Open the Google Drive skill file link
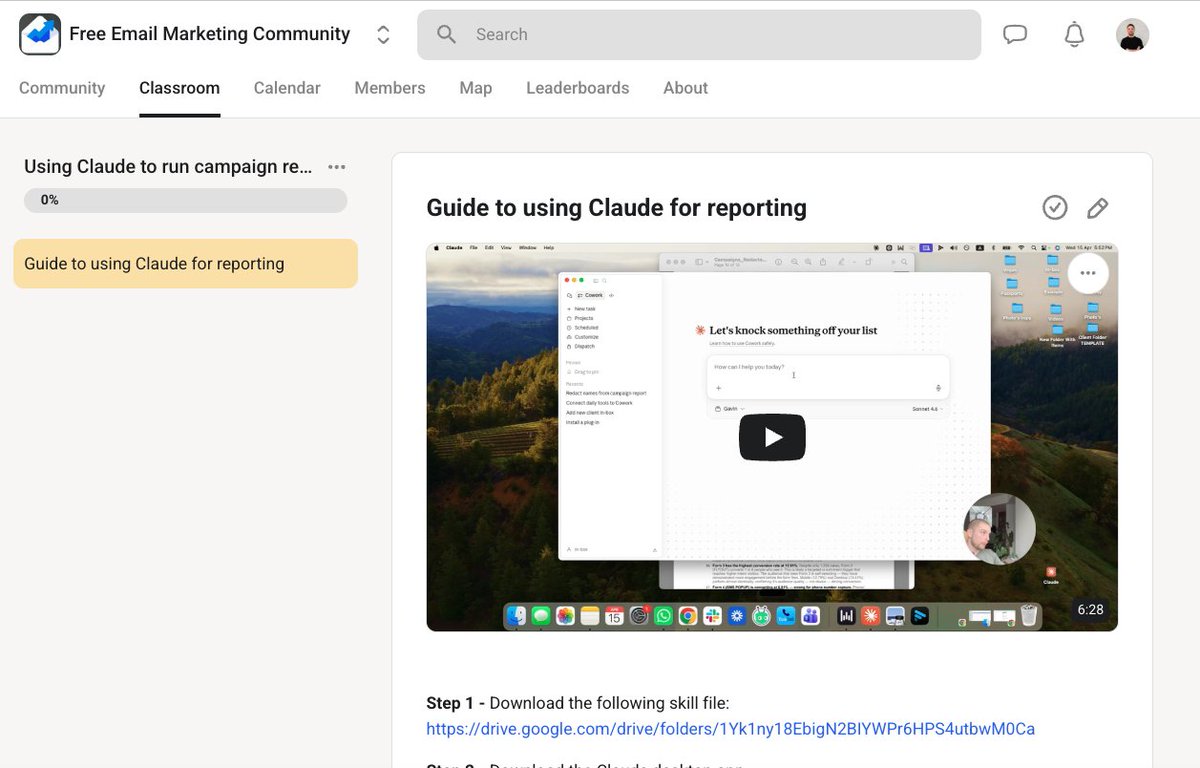This screenshot has height=768, width=1200. tap(731, 729)
